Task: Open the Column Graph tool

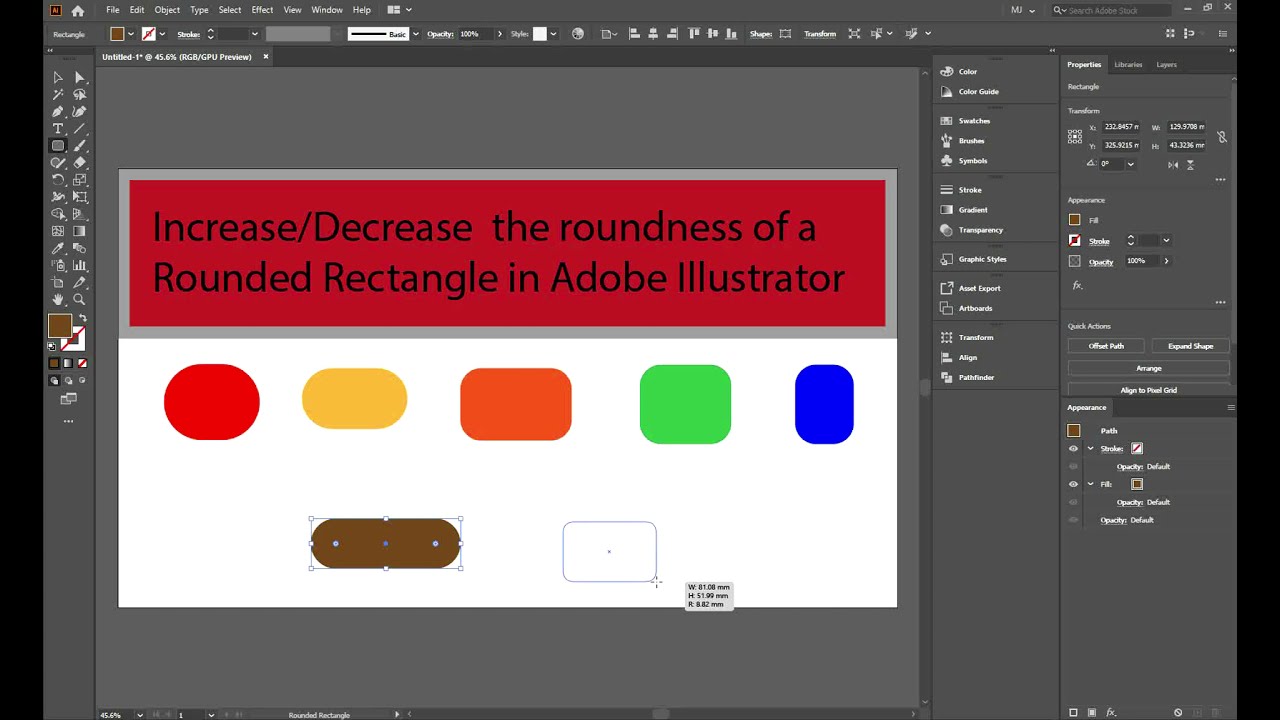Action: coord(79,265)
